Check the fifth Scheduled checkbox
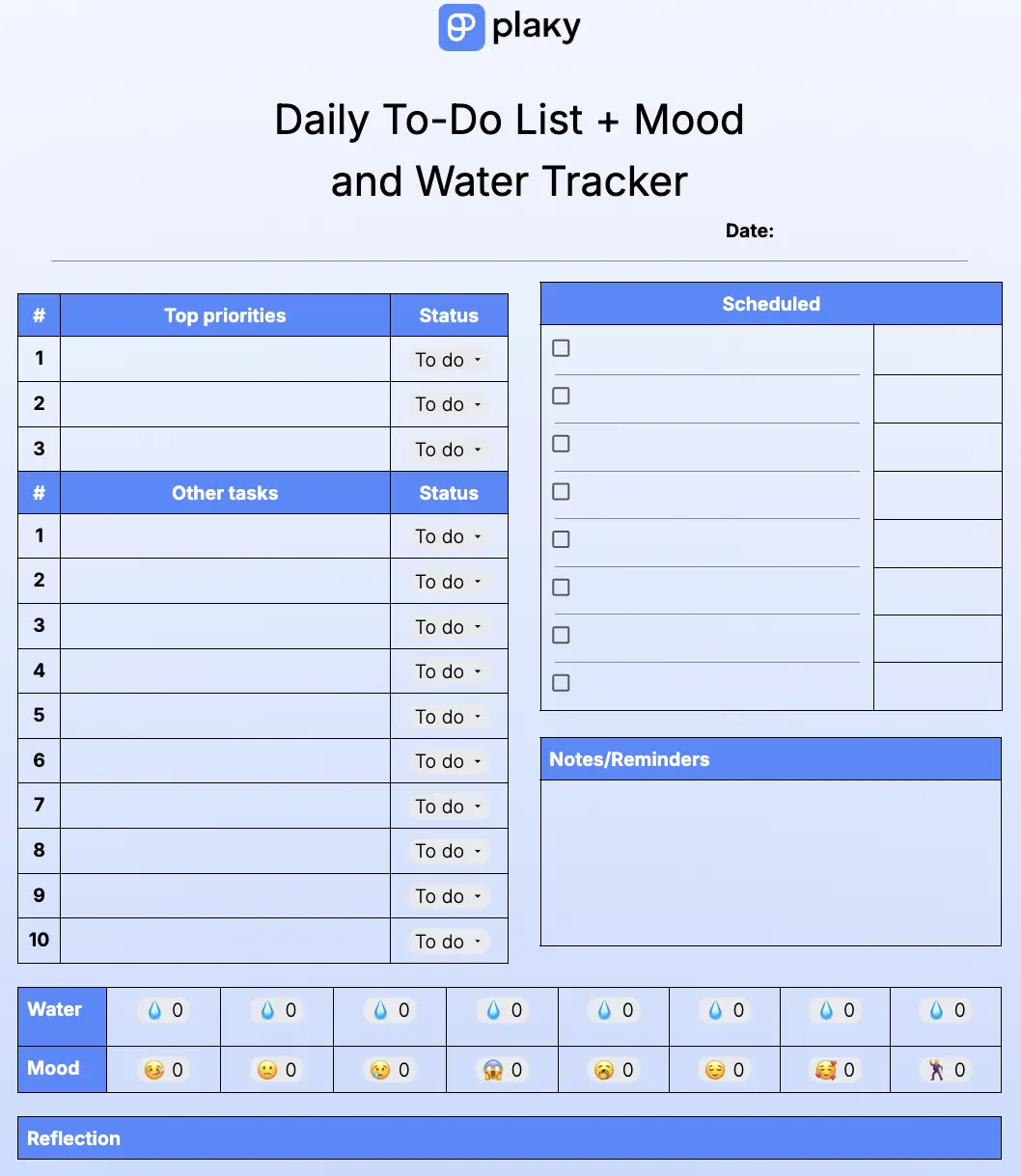 click(x=561, y=539)
